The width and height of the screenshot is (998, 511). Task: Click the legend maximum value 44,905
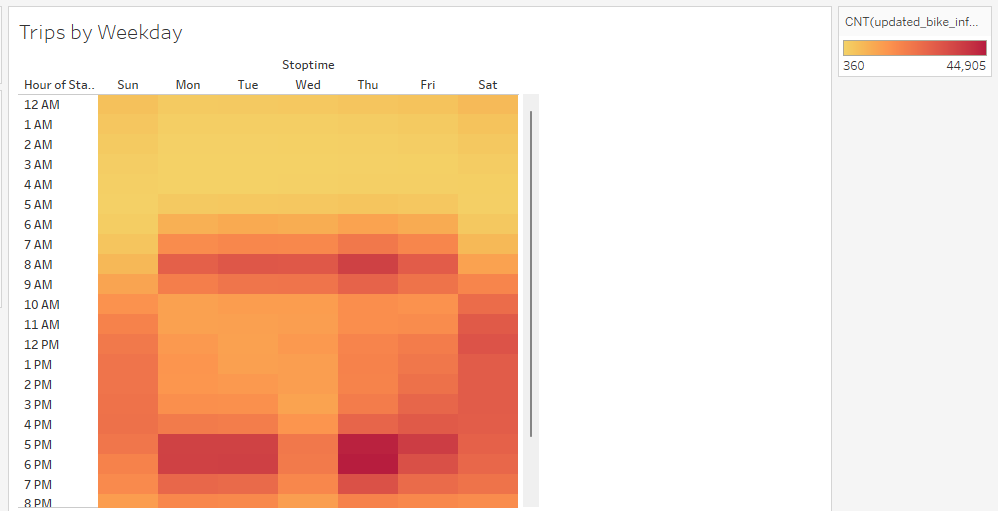click(966, 66)
